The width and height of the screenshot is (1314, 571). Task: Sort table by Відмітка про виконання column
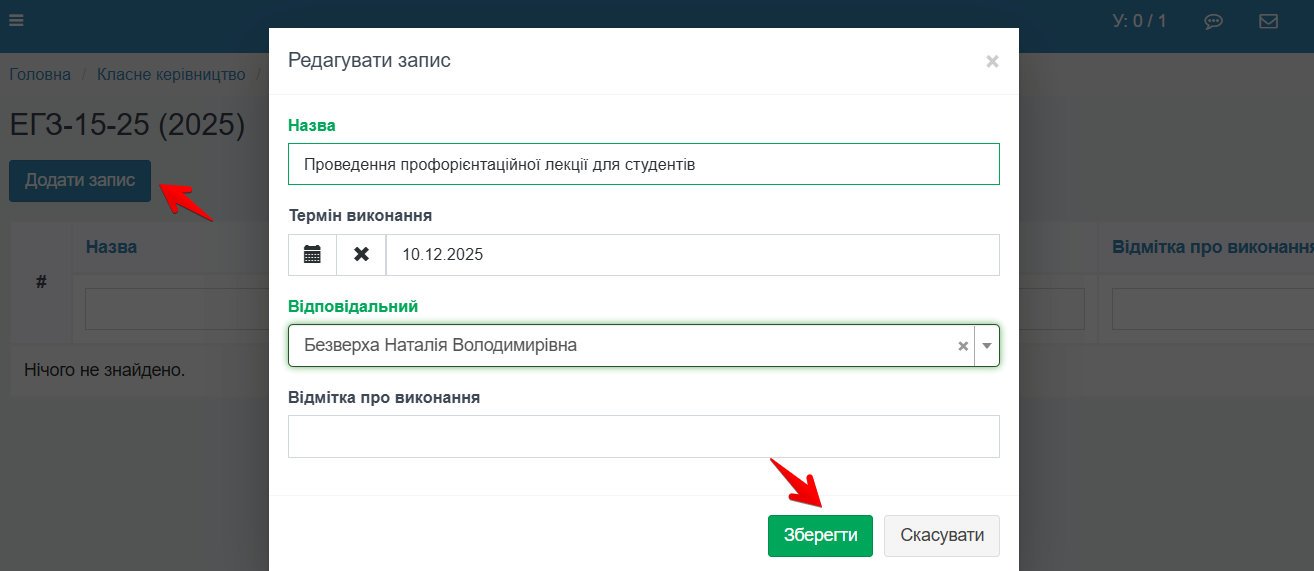coord(1212,247)
